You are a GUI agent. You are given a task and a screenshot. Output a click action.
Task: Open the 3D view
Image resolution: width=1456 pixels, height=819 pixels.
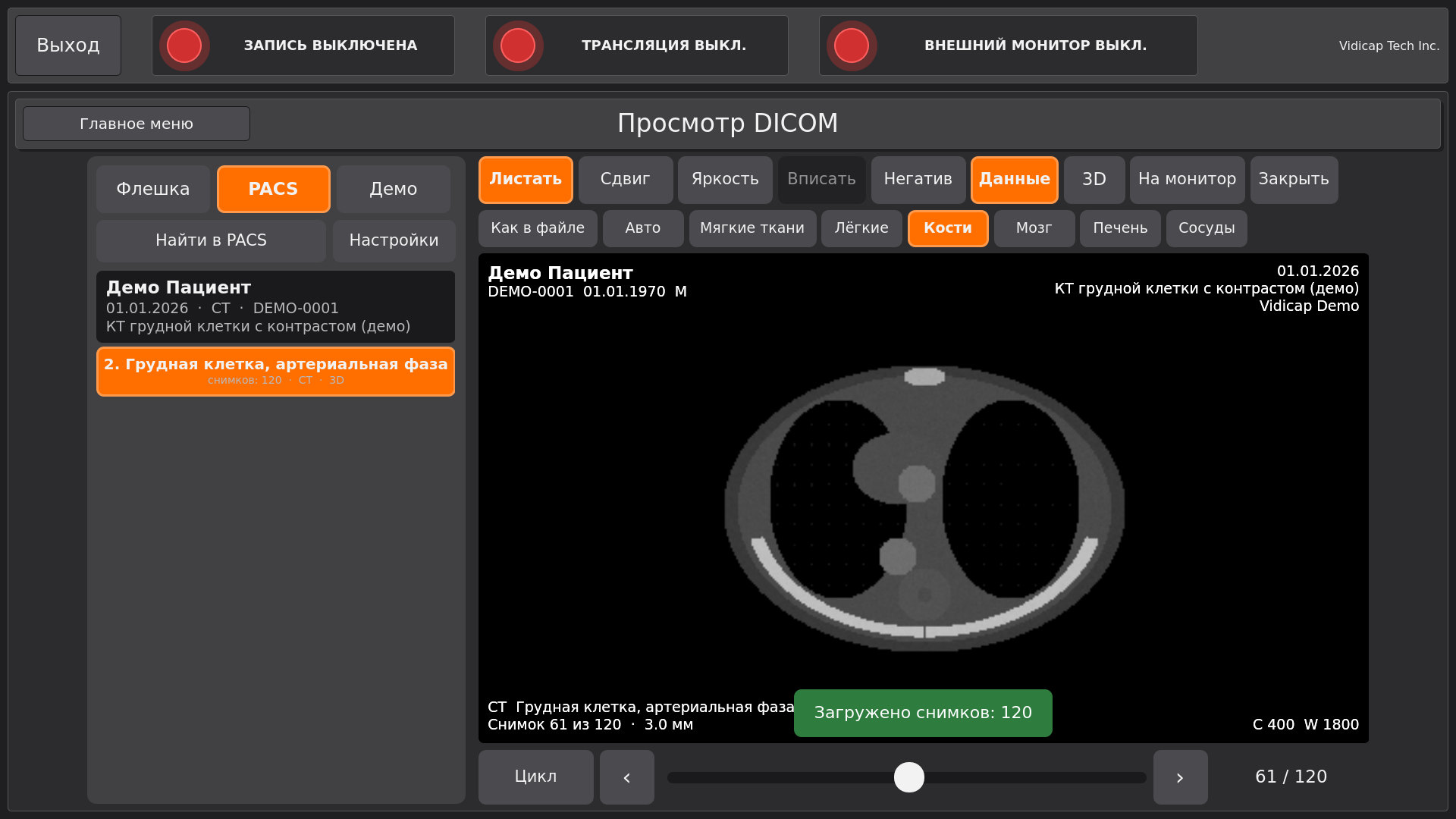pos(1094,180)
